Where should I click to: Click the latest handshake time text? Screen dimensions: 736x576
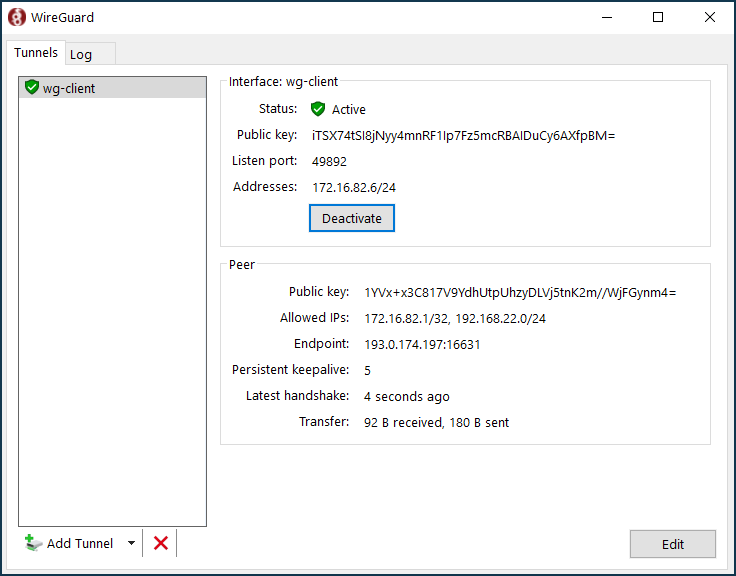(x=406, y=396)
